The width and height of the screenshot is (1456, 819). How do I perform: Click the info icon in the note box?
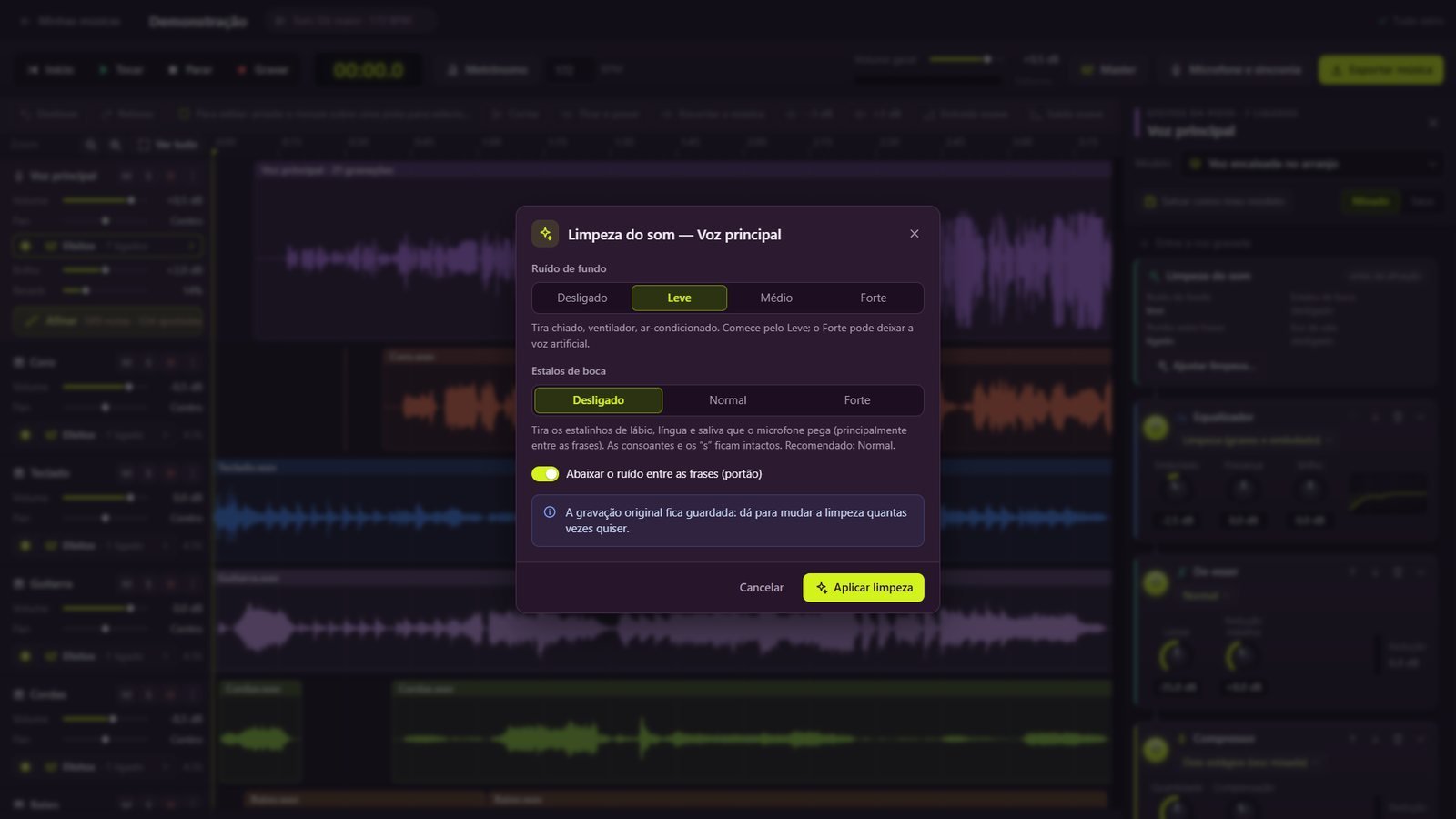pos(550,512)
